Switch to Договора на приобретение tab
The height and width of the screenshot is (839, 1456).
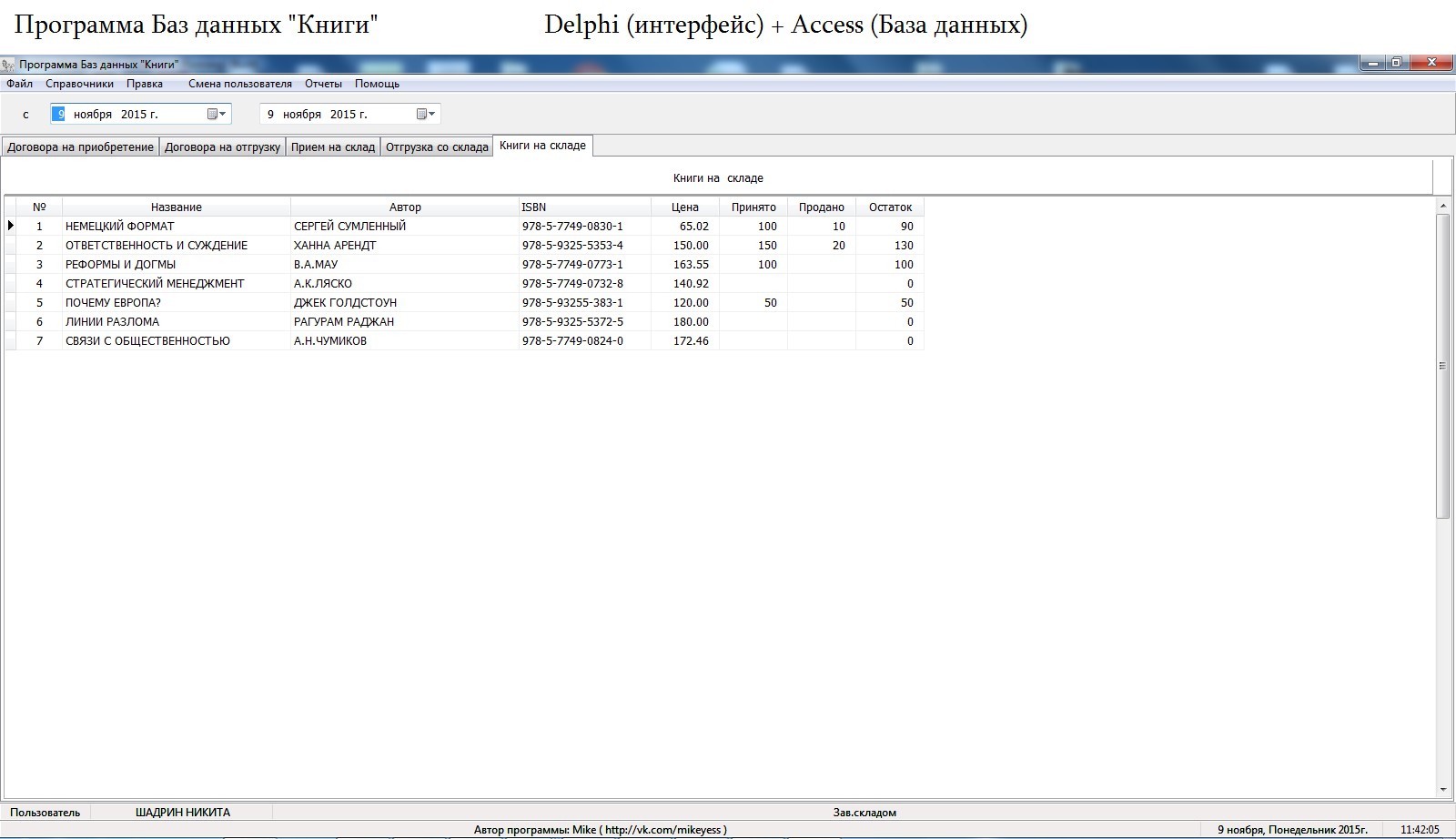point(80,147)
